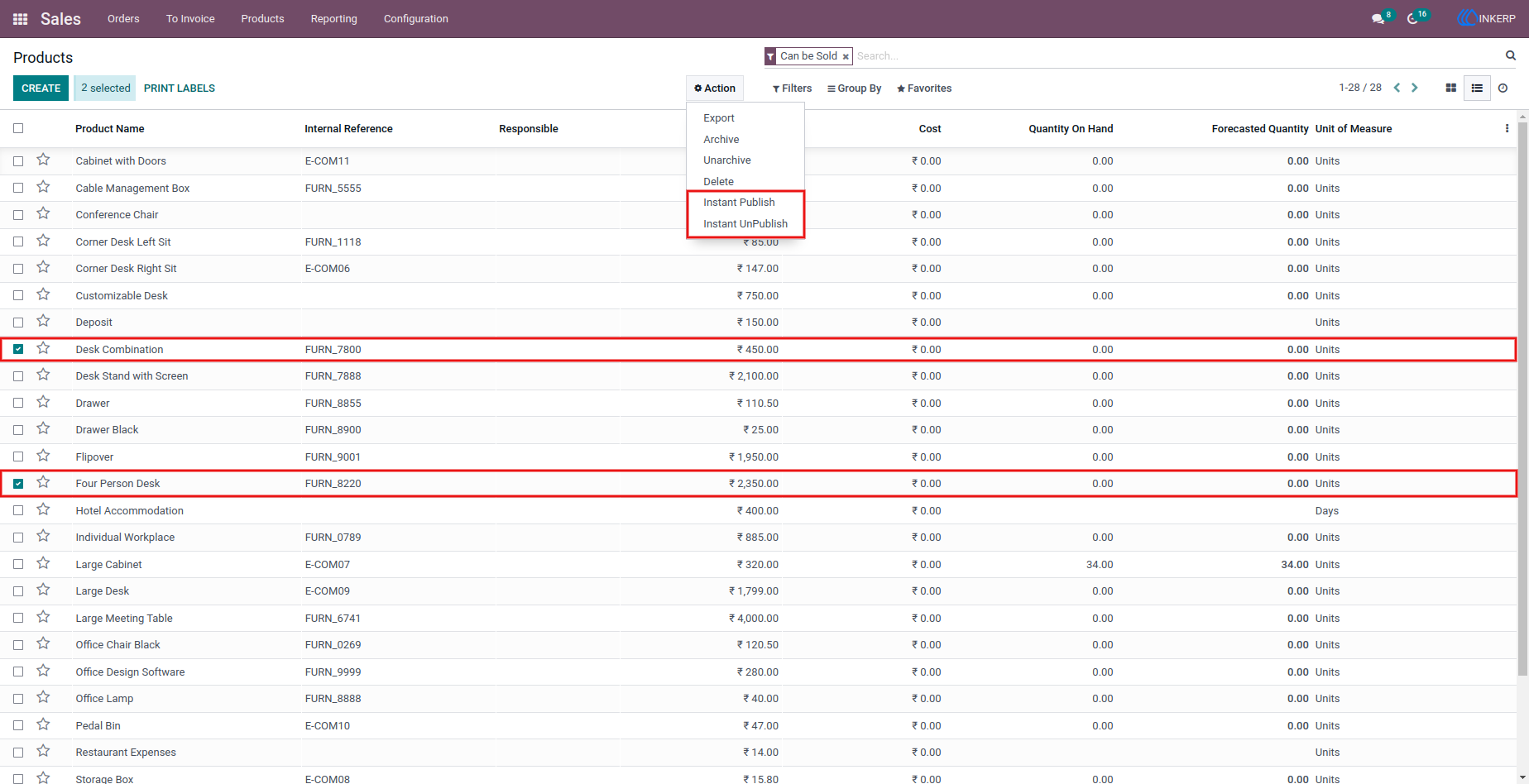
Task: Choose Instant Publish from Action menu
Action: pyautogui.click(x=739, y=203)
